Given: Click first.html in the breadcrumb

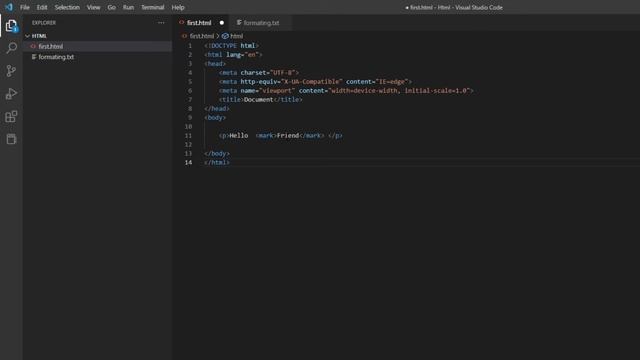Looking at the screenshot, I should pyautogui.click(x=202, y=36).
